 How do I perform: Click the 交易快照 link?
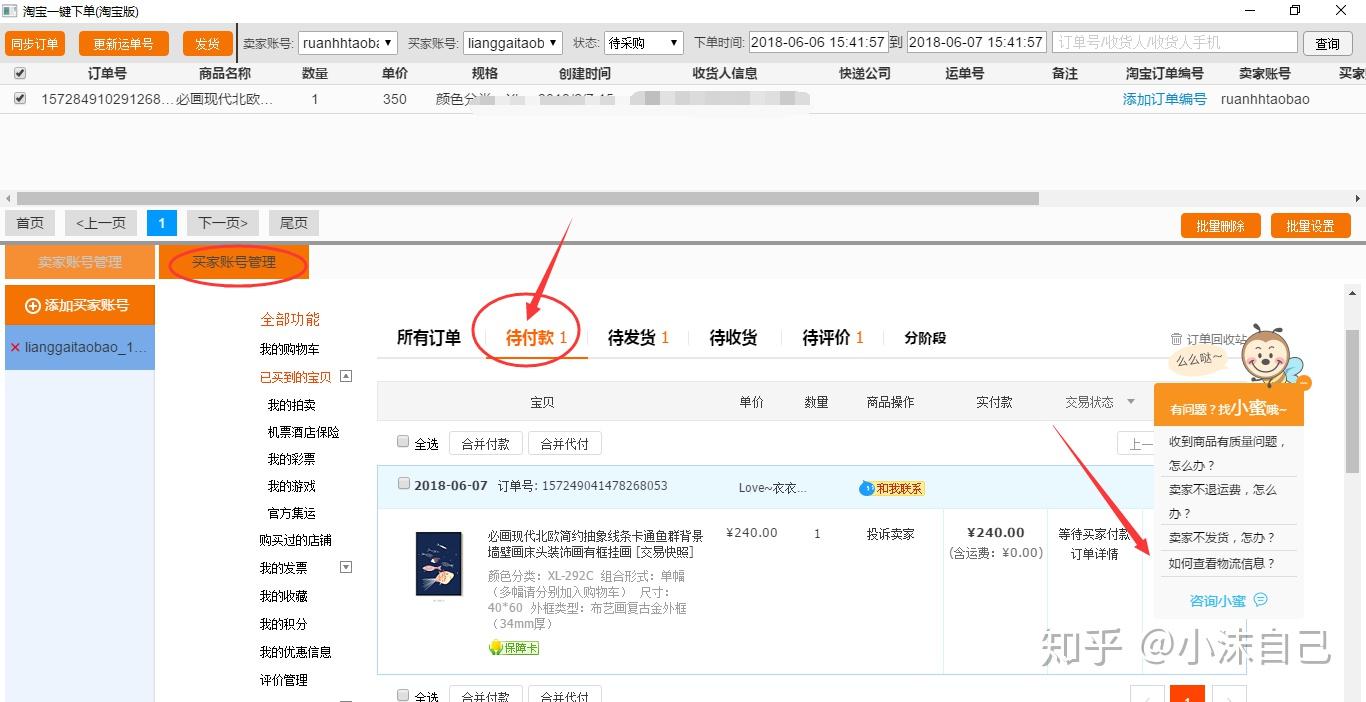point(665,552)
